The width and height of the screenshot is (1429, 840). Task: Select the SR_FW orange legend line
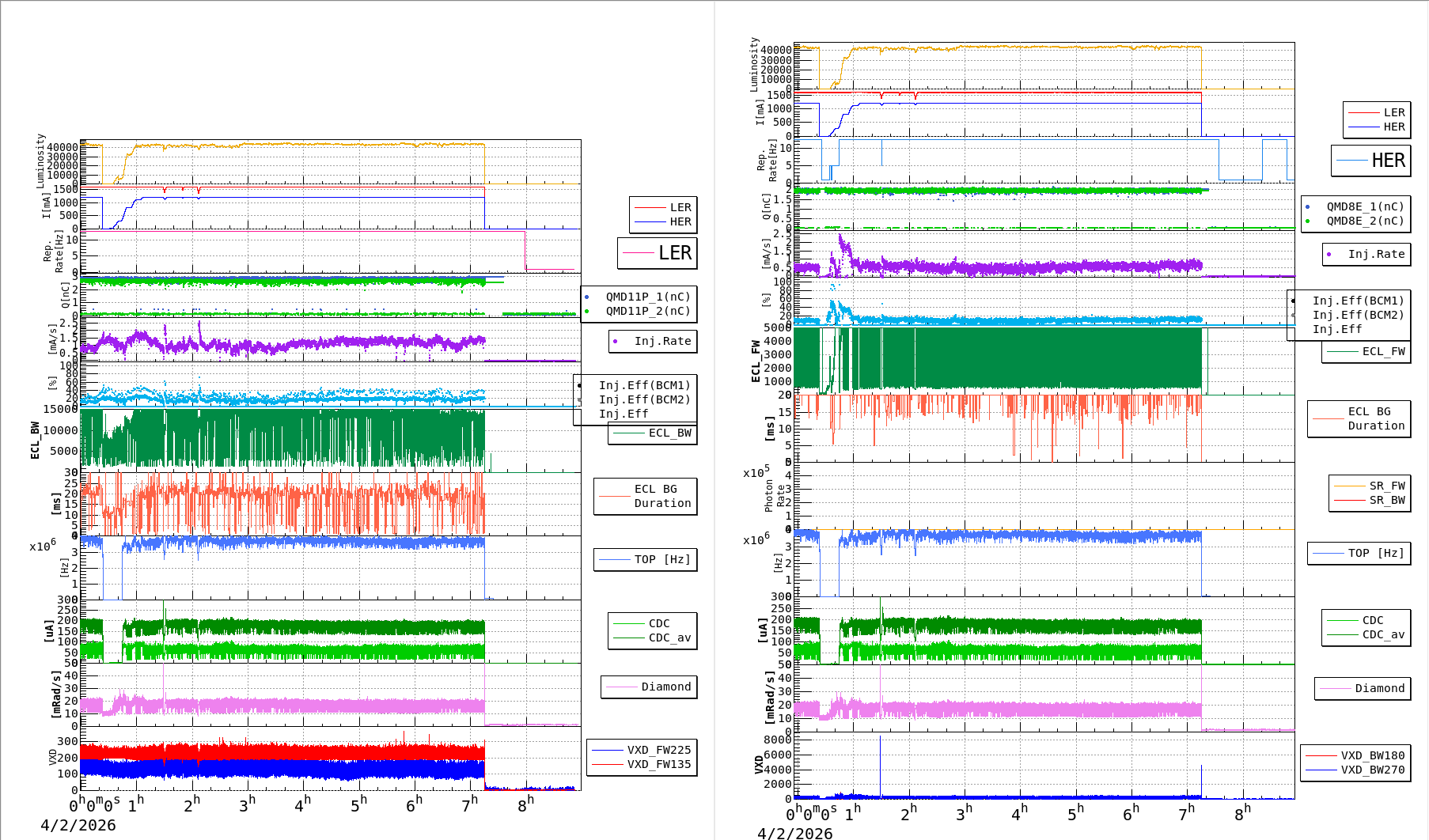click(1349, 486)
